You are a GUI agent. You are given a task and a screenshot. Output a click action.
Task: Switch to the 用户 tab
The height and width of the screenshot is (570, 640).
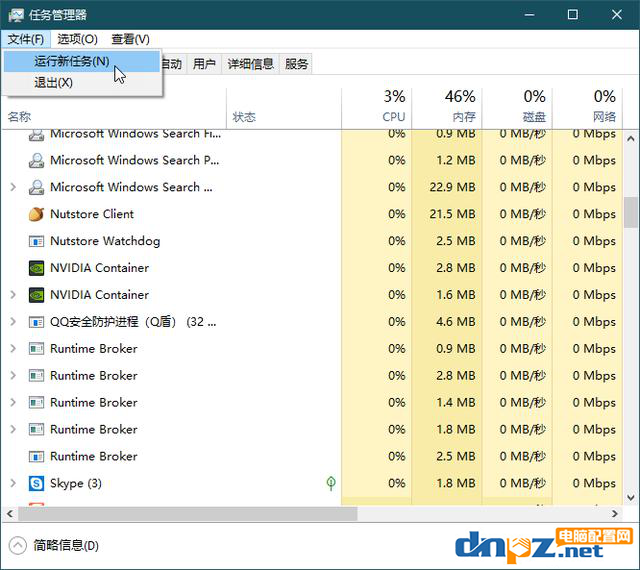point(204,64)
